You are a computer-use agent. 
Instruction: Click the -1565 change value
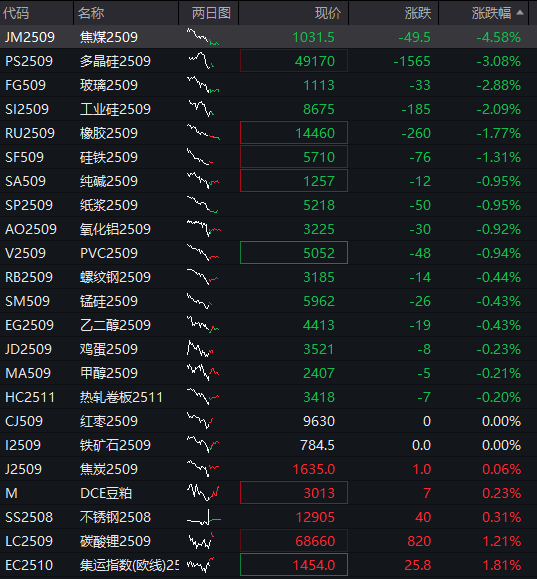point(412,61)
